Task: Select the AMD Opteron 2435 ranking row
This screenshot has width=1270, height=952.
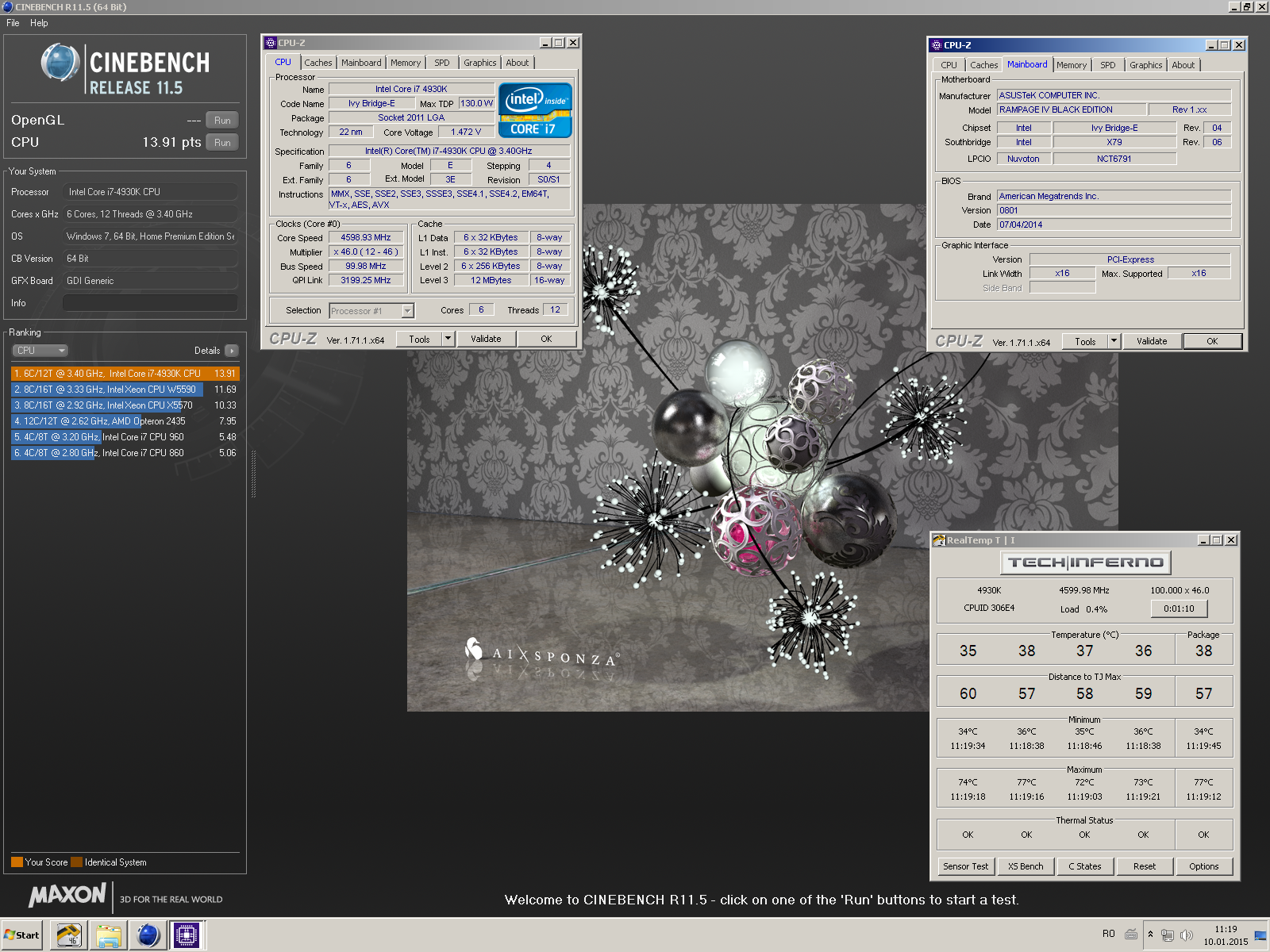Action: point(125,421)
